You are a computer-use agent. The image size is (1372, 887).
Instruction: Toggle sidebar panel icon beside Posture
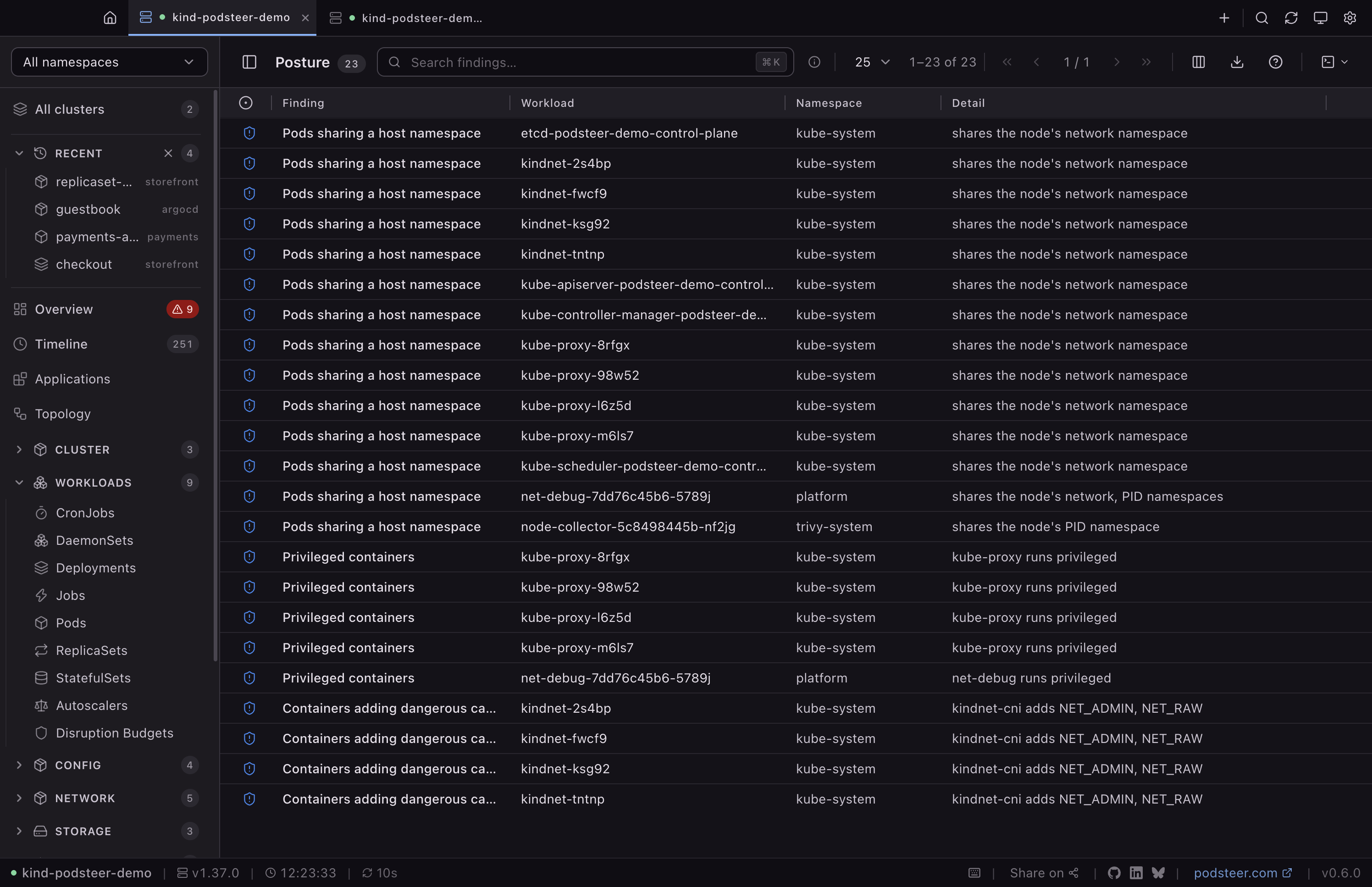(249, 62)
